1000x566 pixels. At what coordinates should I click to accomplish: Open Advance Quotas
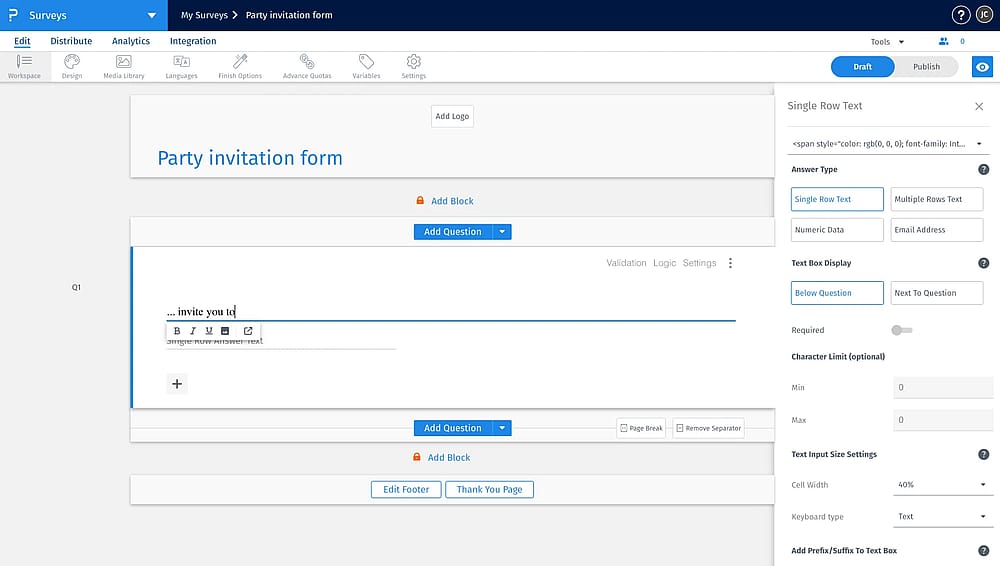pos(307,66)
